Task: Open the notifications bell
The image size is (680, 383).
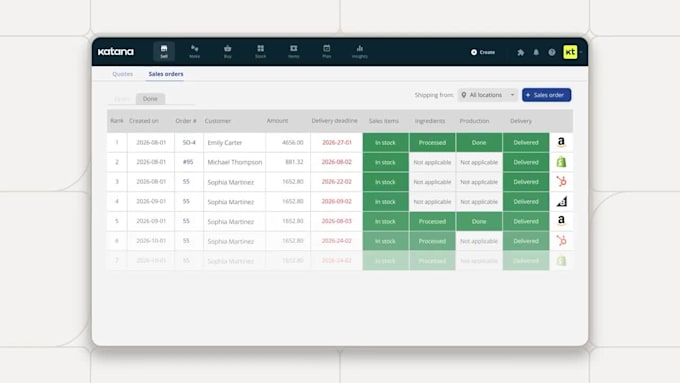Action: pyautogui.click(x=536, y=52)
